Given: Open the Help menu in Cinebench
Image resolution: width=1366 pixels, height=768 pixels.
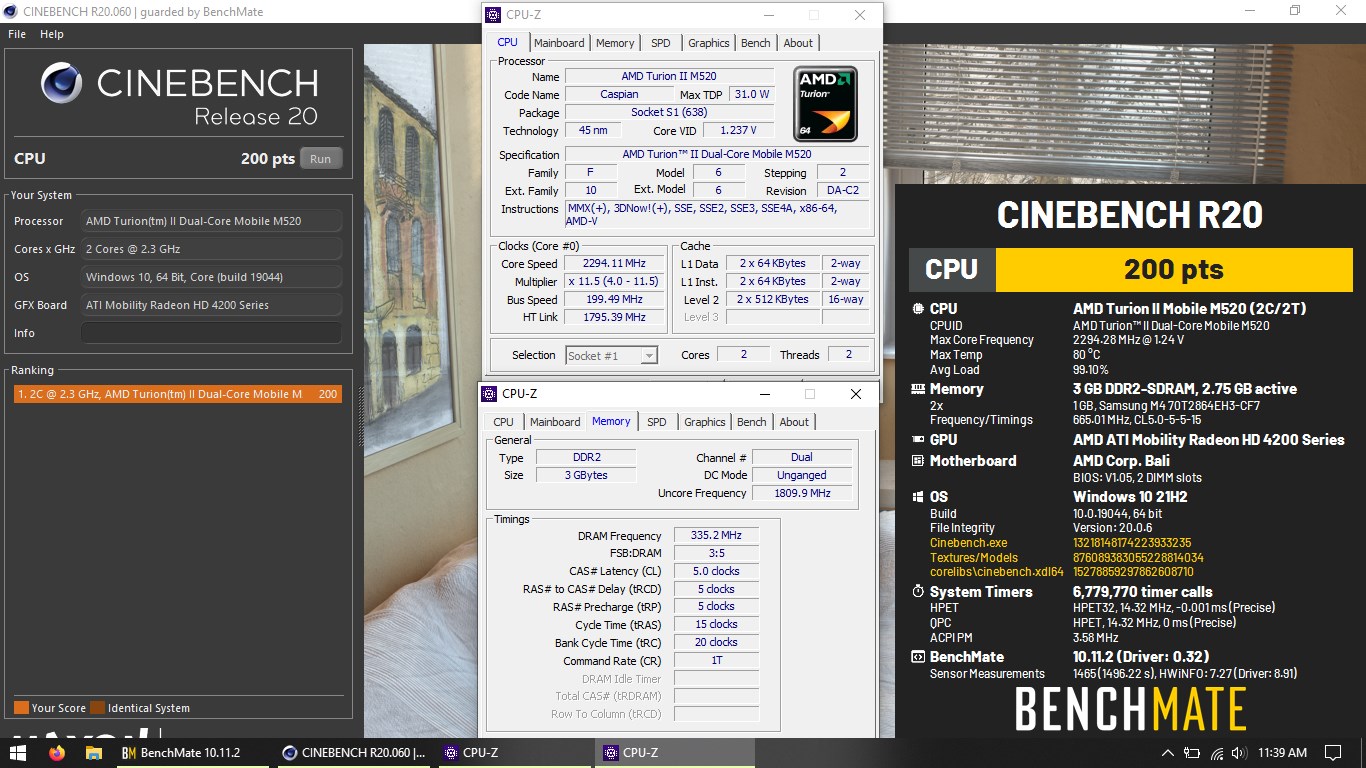Looking at the screenshot, I should (x=52, y=34).
